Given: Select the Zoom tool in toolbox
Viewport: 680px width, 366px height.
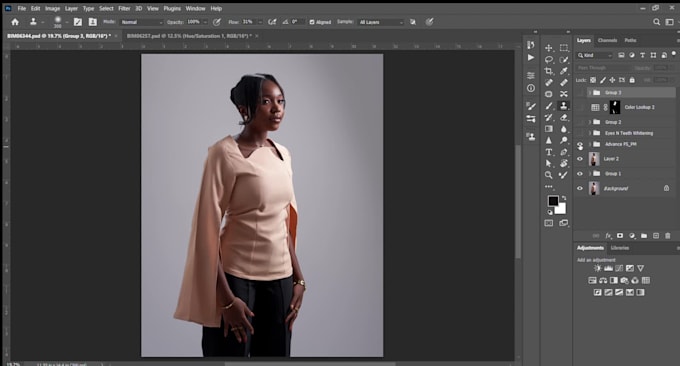Looking at the screenshot, I should pos(549,175).
